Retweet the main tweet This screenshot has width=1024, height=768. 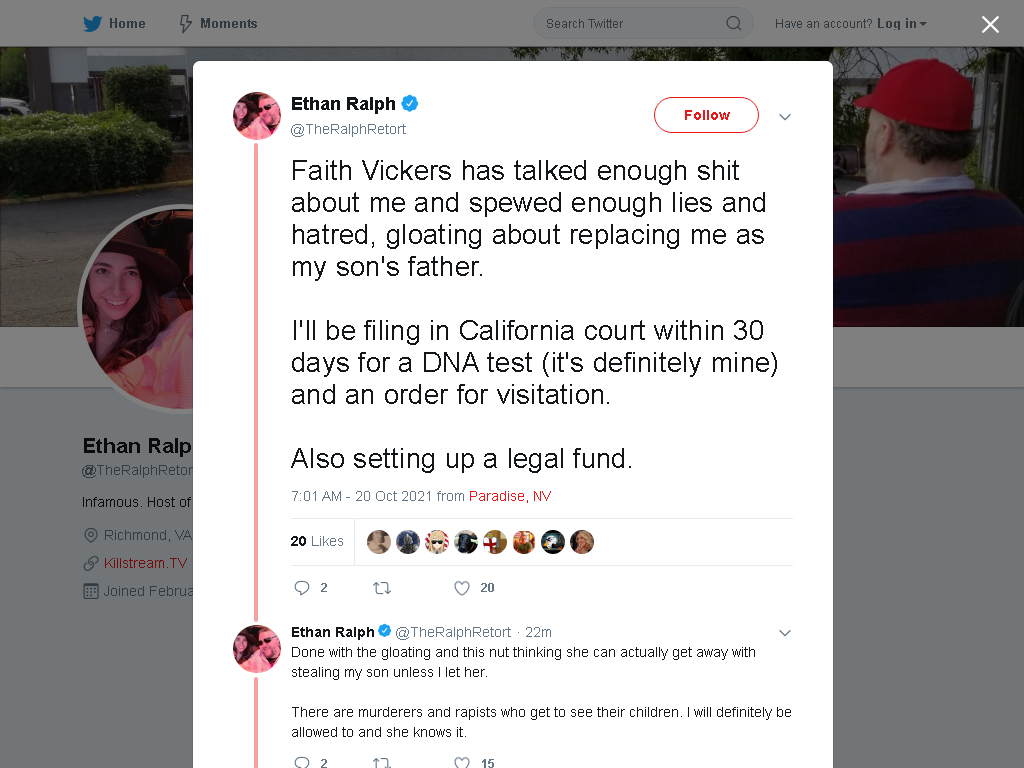[x=382, y=588]
